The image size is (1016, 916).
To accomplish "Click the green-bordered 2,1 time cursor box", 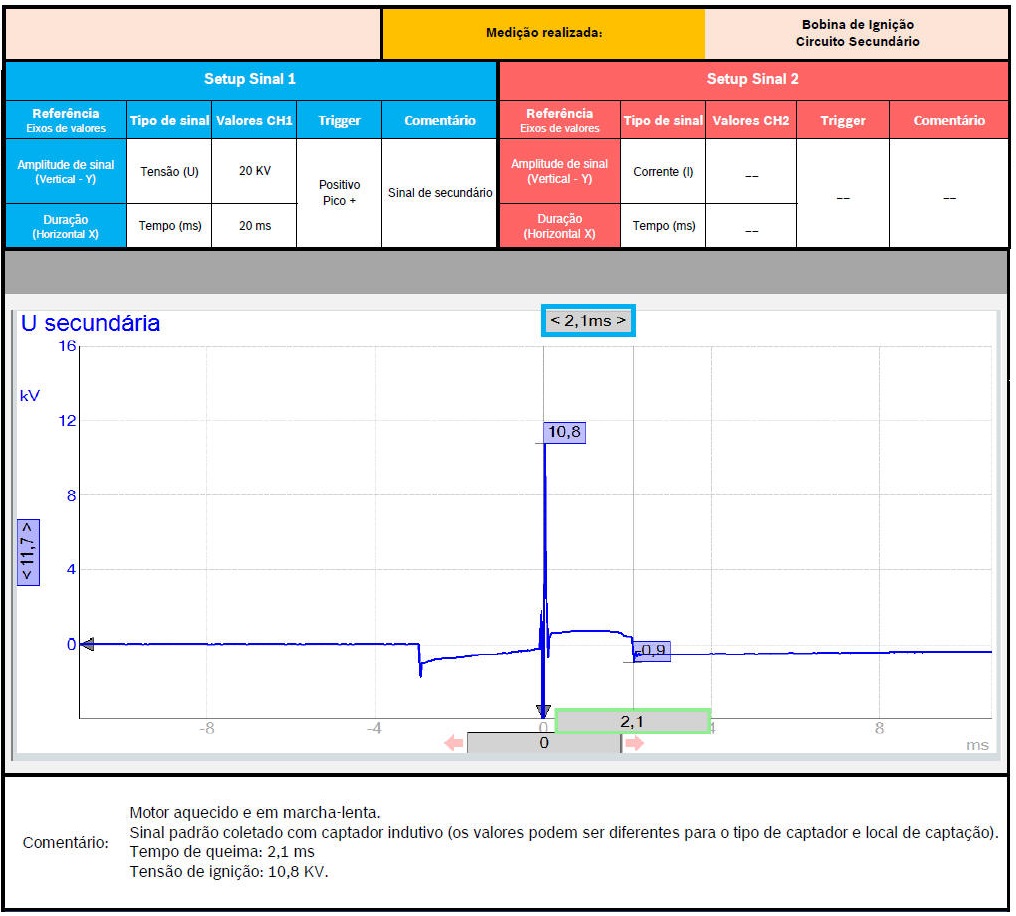I will click(632, 721).
